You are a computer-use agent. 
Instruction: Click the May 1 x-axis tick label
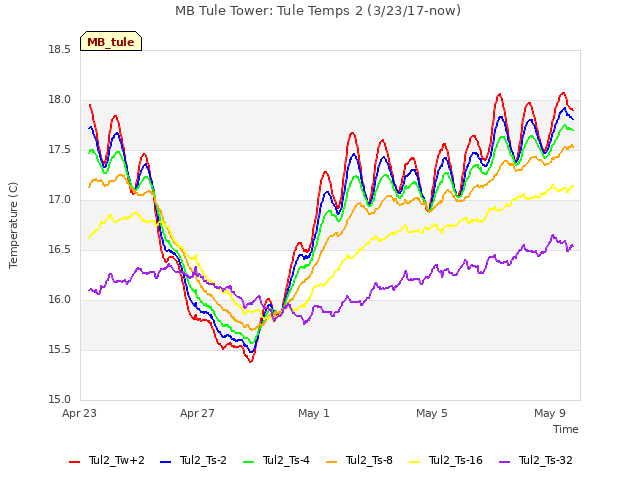coord(314,413)
